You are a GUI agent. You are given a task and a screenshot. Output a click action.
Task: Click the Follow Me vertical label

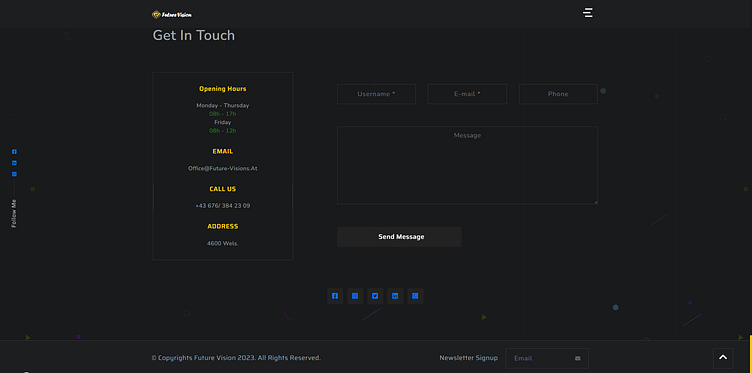[x=14, y=213]
